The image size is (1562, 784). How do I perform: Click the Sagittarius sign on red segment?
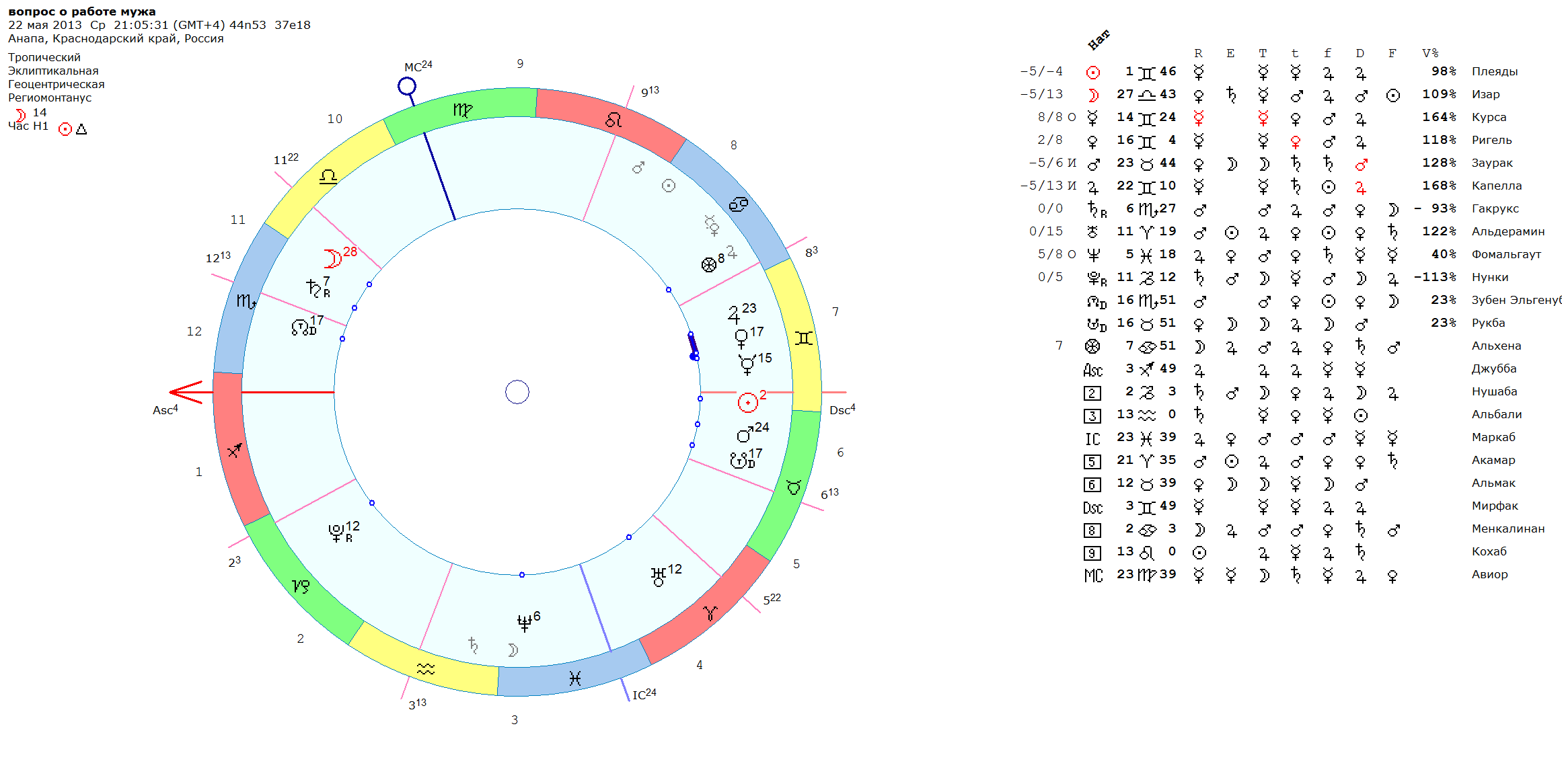click(x=234, y=450)
